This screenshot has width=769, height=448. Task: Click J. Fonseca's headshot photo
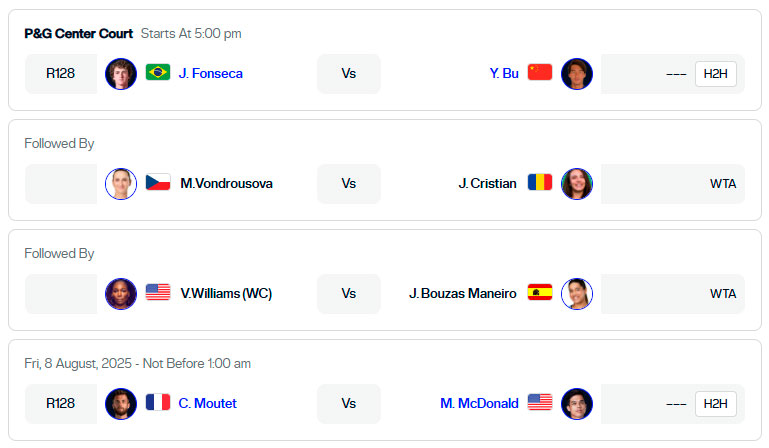pos(121,74)
